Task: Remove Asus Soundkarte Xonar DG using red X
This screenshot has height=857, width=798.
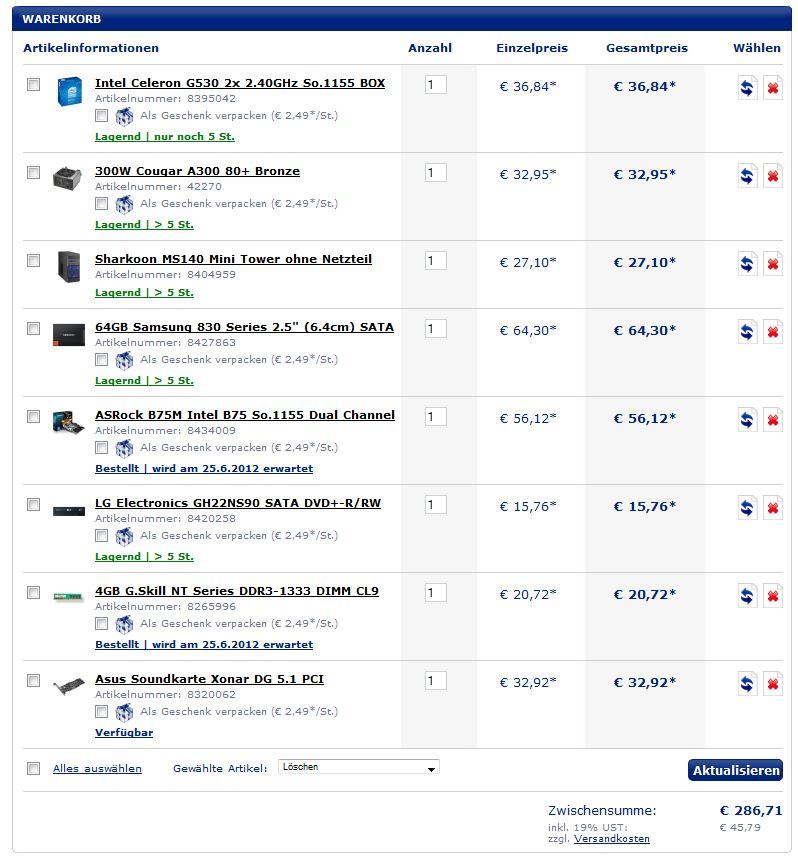Action: tap(772, 684)
